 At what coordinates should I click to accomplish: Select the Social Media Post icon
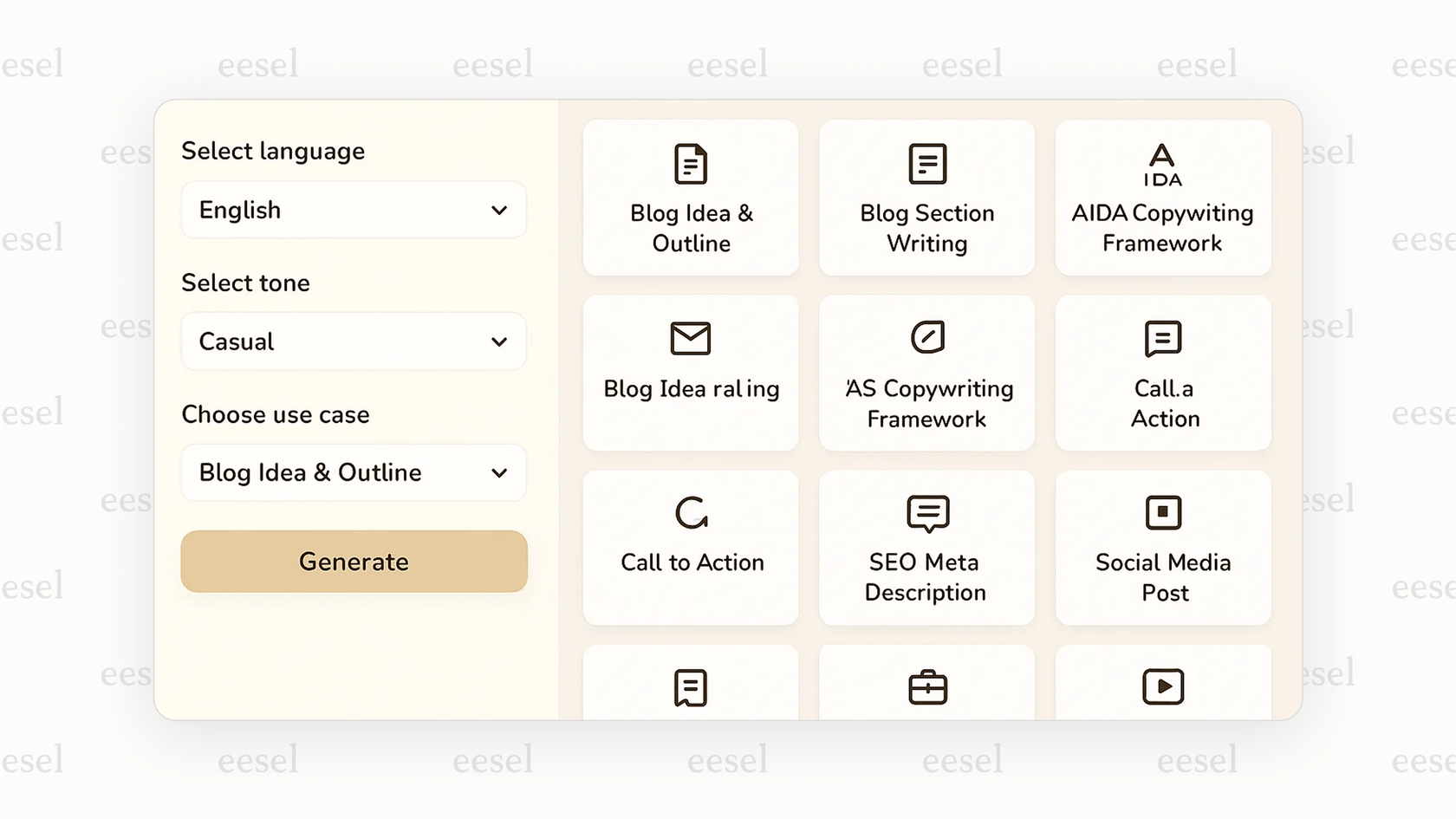pyautogui.click(x=1163, y=511)
